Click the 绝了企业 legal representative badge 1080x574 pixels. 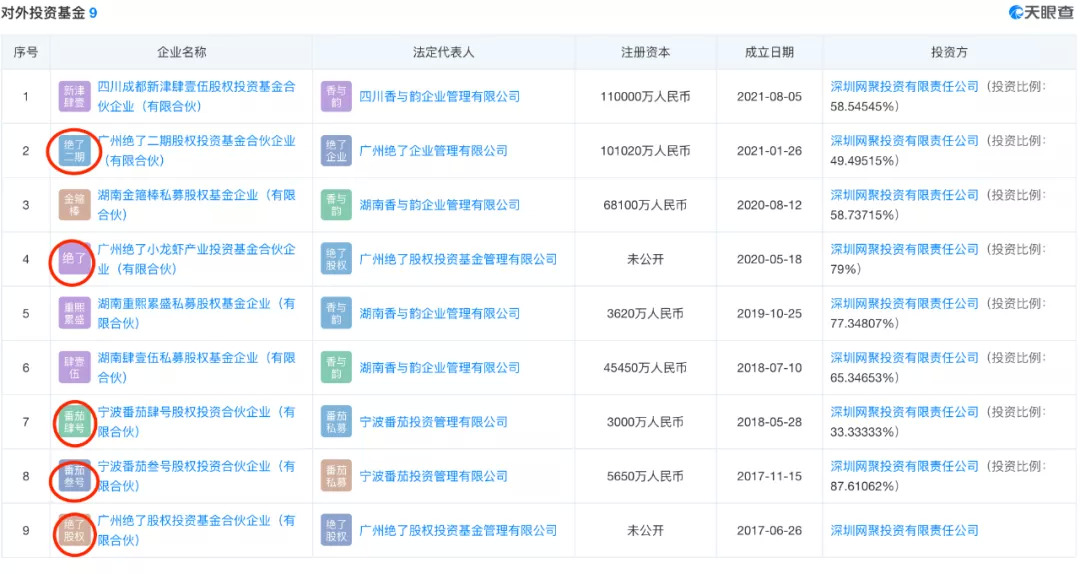tap(337, 151)
